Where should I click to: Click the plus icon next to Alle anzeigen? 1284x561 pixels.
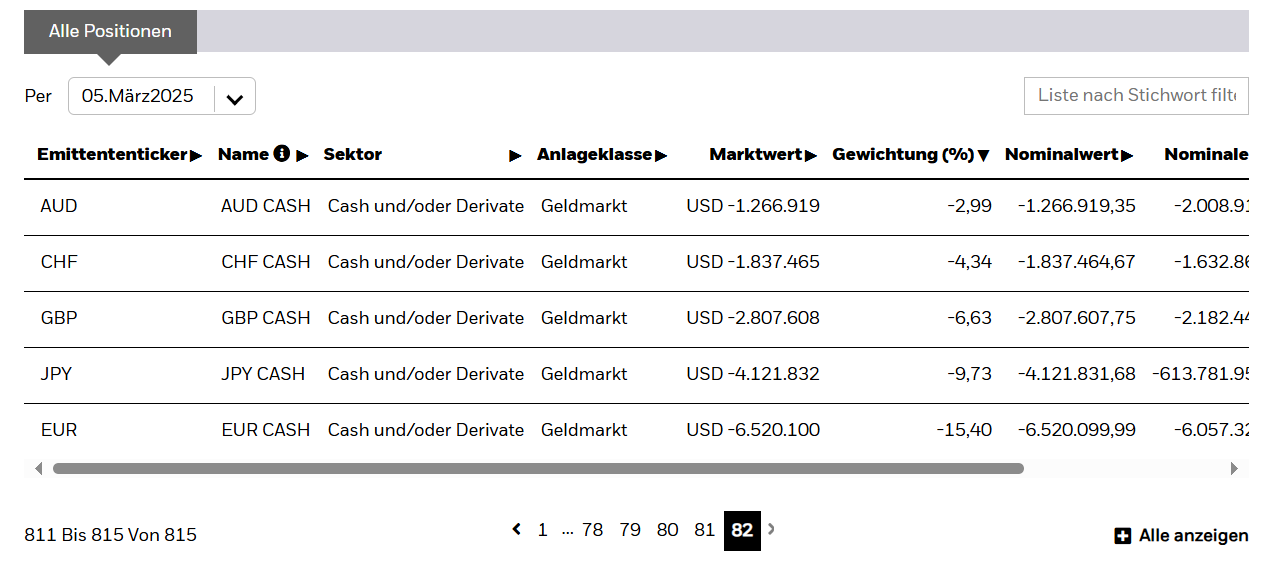(x=1123, y=536)
